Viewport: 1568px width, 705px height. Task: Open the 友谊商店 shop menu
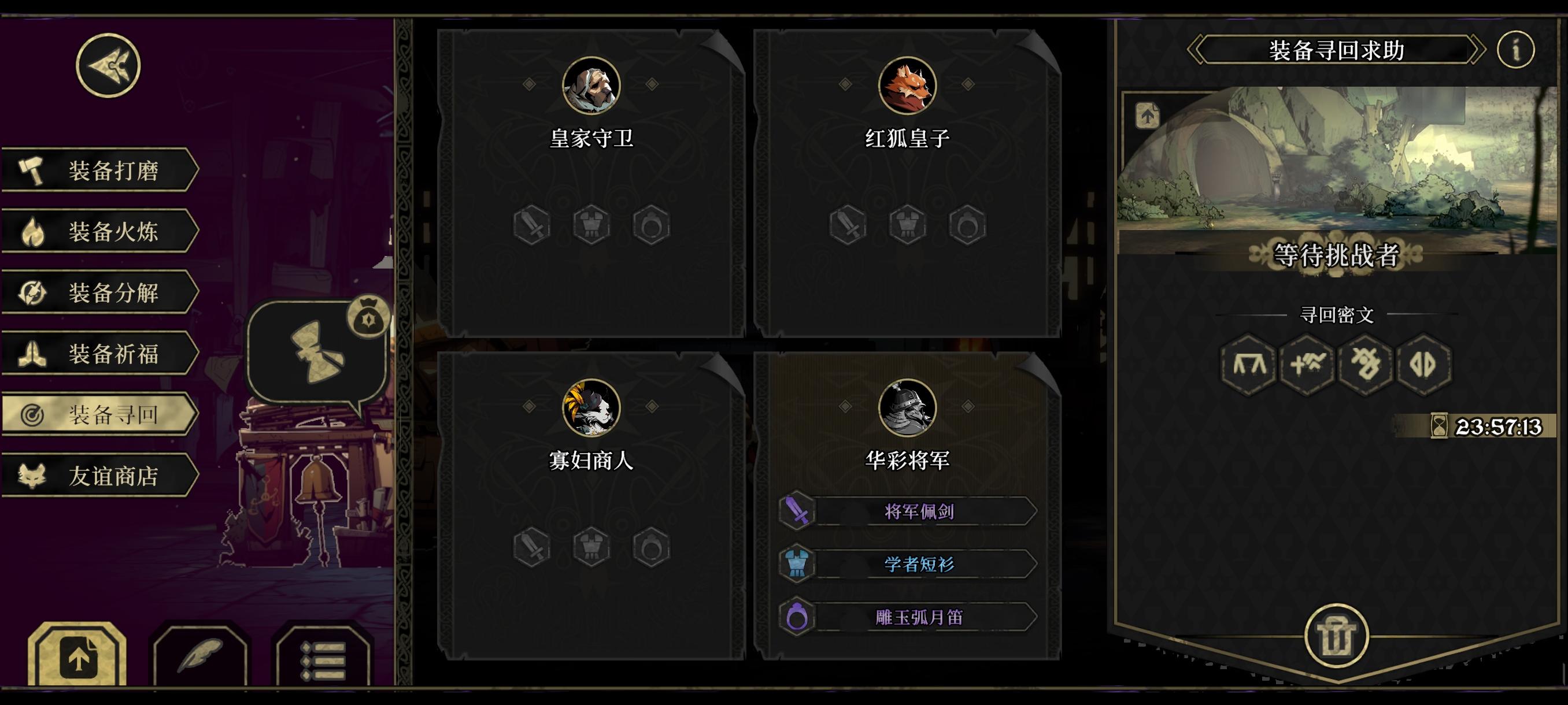(101, 475)
